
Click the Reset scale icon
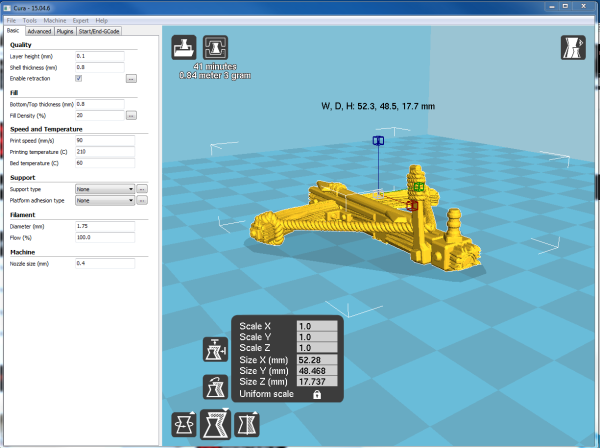click(214, 385)
